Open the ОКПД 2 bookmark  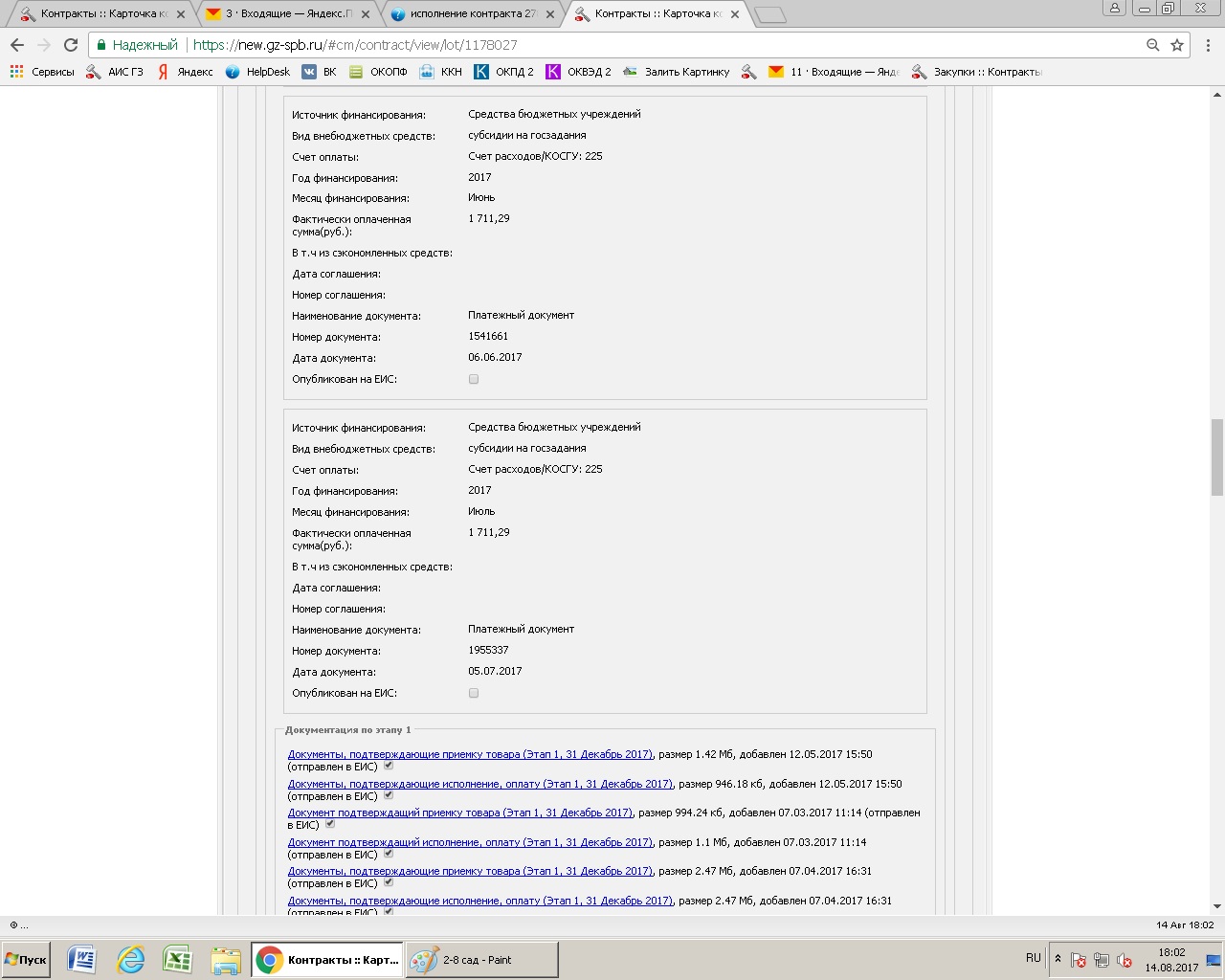tap(504, 72)
